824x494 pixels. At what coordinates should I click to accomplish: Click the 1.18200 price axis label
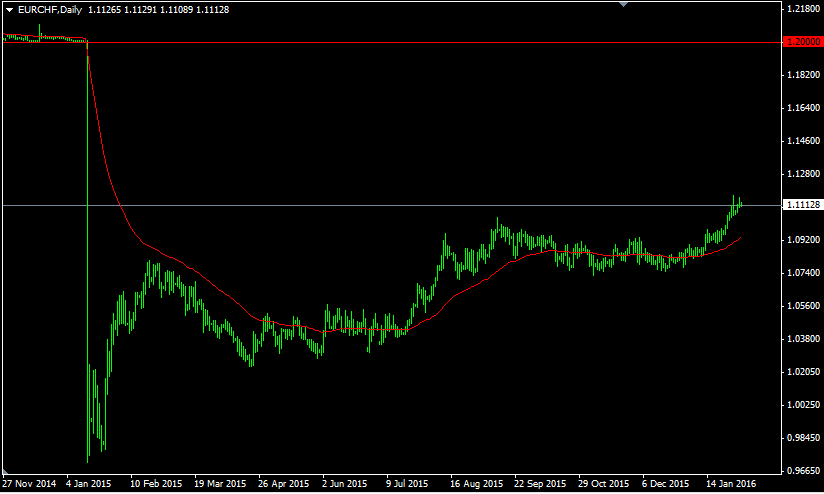click(803, 75)
